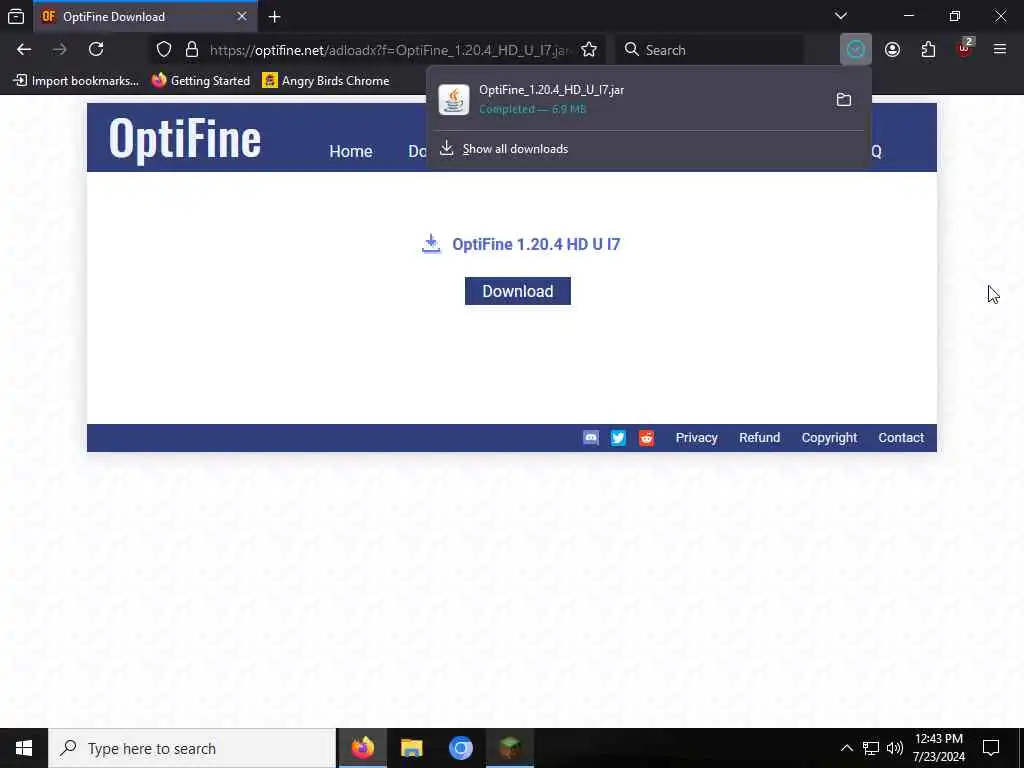Open the Refund footer link
The width and height of the screenshot is (1024, 768).
pos(760,438)
